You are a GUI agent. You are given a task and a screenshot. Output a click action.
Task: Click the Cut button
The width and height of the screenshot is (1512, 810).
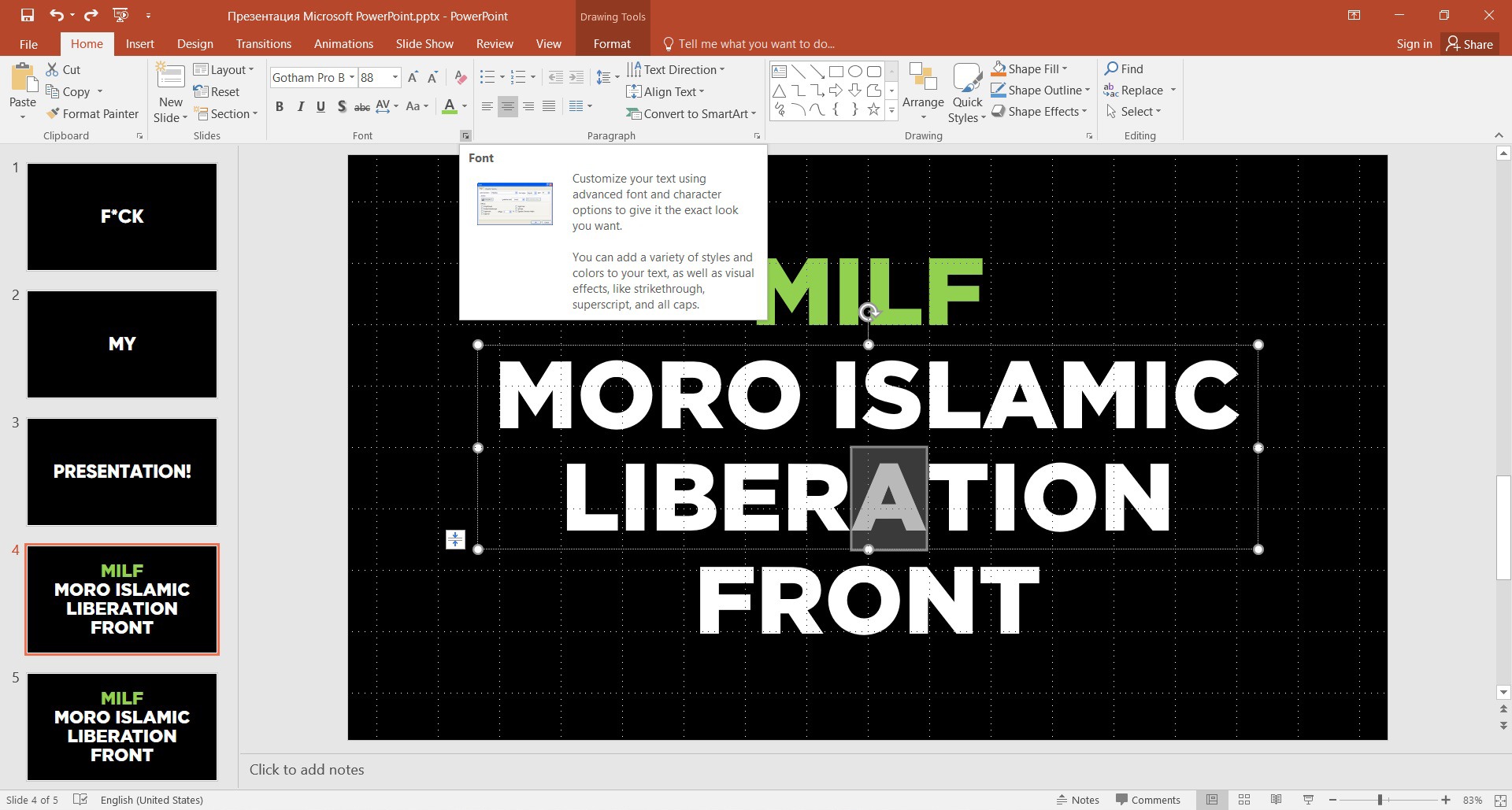tap(63, 69)
